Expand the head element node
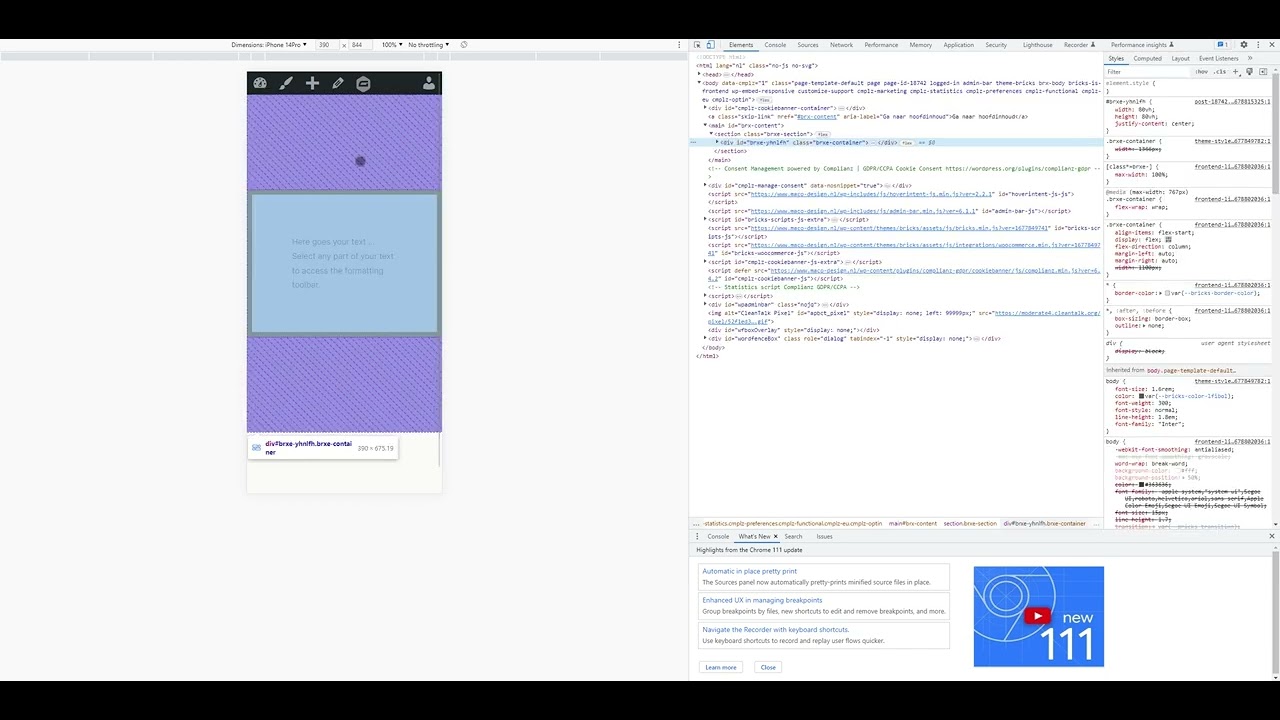 click(x=700, y=74)
